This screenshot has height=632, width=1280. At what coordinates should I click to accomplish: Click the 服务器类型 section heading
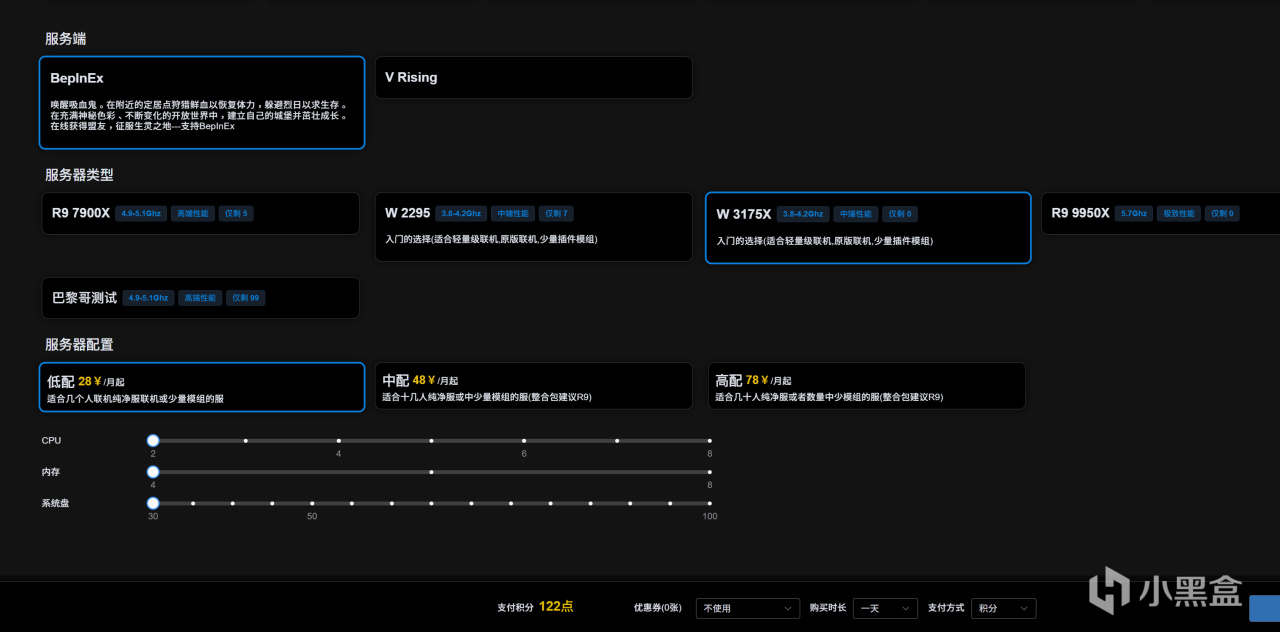[79, 174]
